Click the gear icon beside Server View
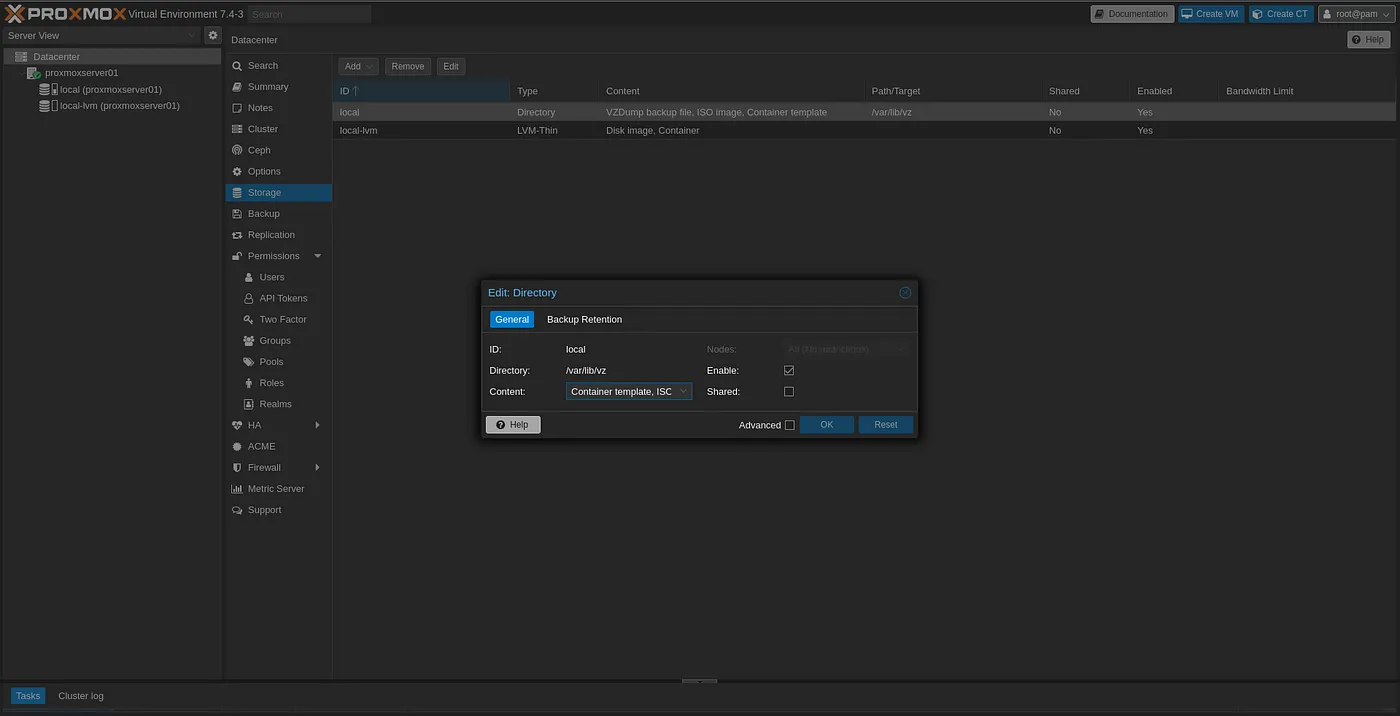 tap(212, 35)
